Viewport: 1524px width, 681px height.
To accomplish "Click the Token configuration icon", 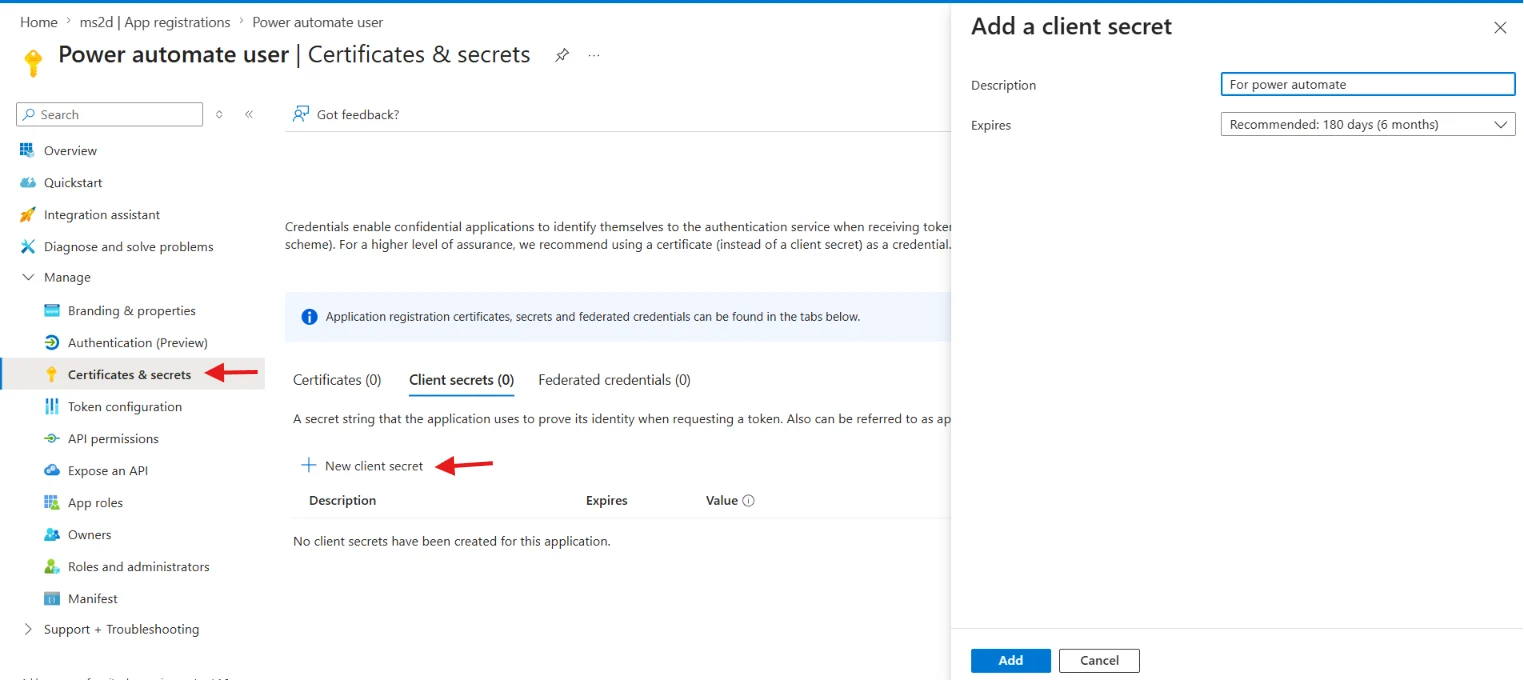I will (x=52, y=407).
